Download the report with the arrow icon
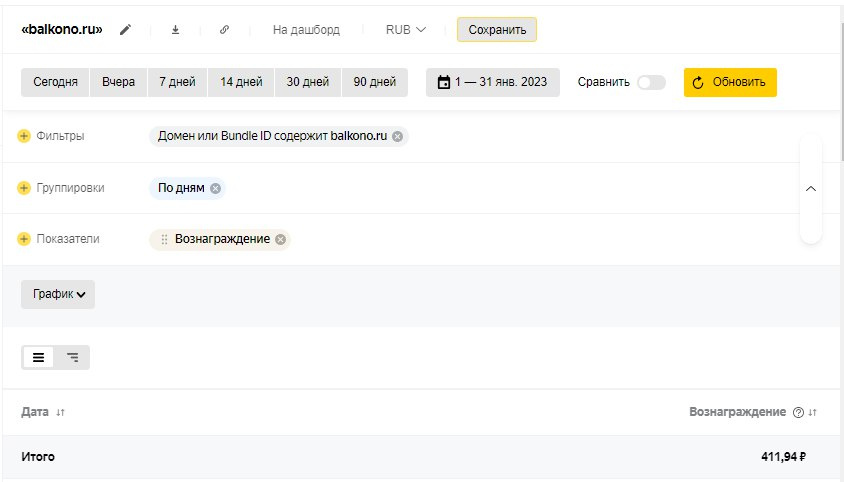844x482 pixels. coord(175,30)
